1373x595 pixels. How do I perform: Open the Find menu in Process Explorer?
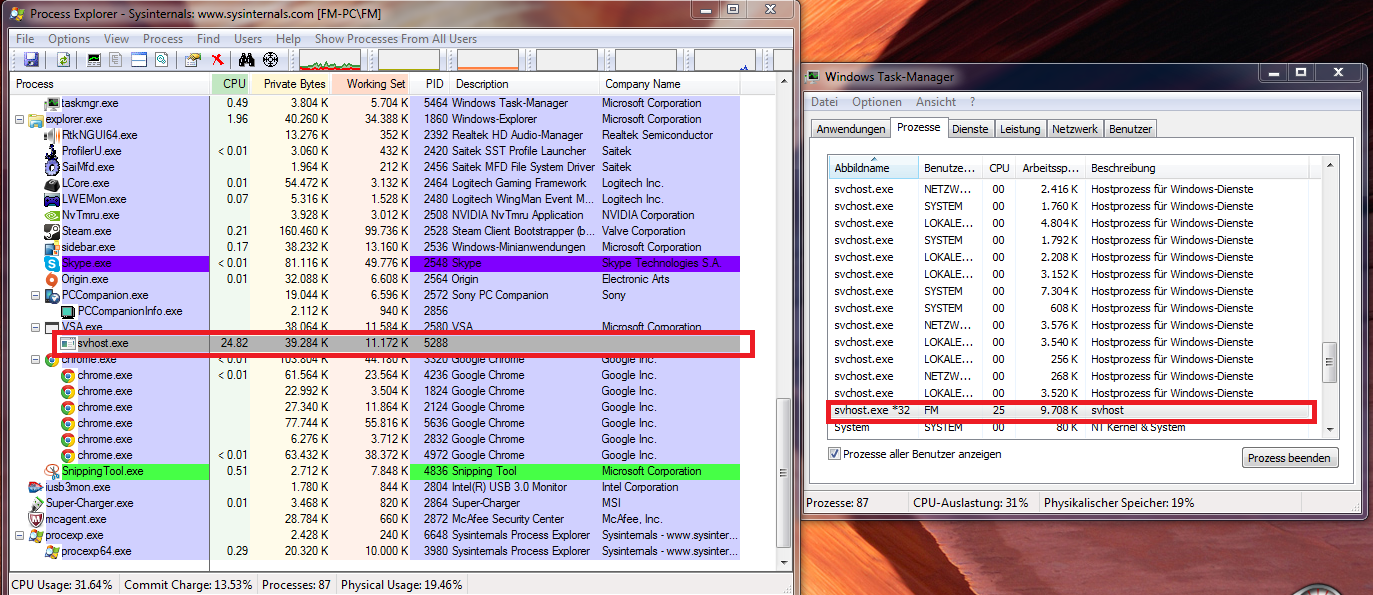(208, 39)
